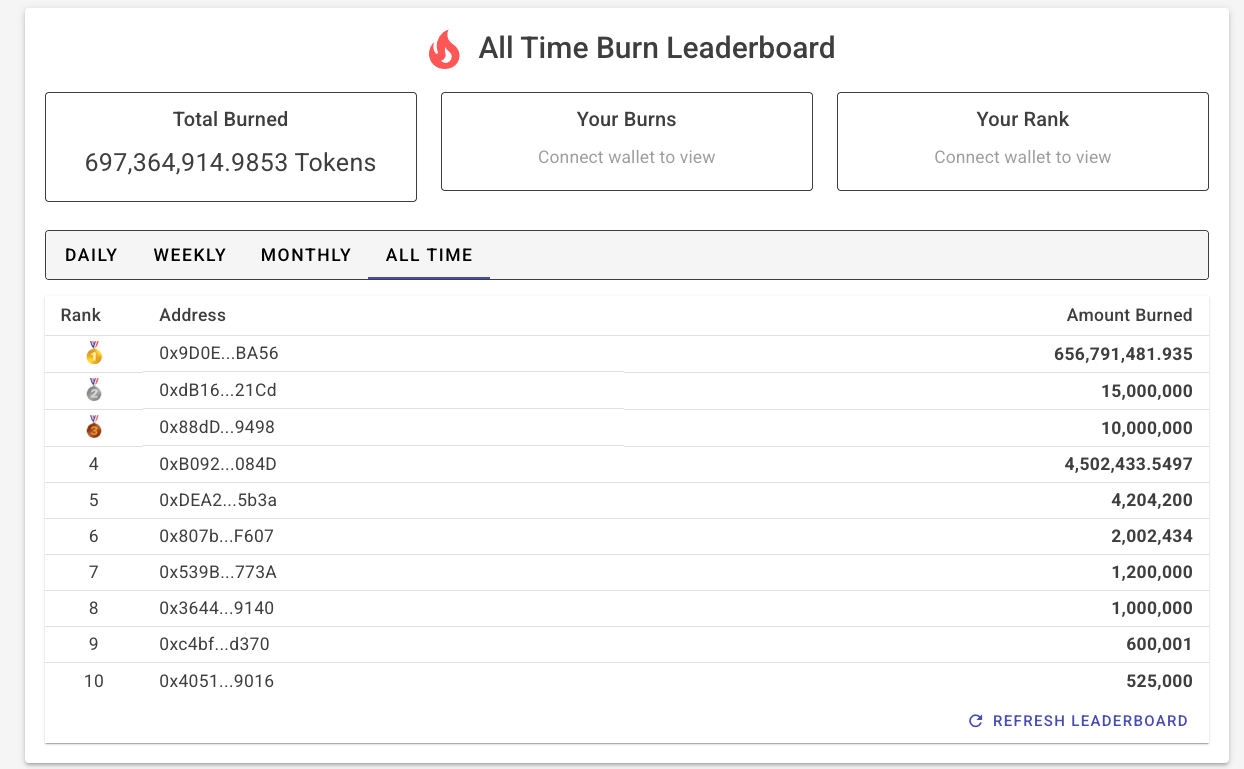Click address 0x9D0E...BA56

218,354
